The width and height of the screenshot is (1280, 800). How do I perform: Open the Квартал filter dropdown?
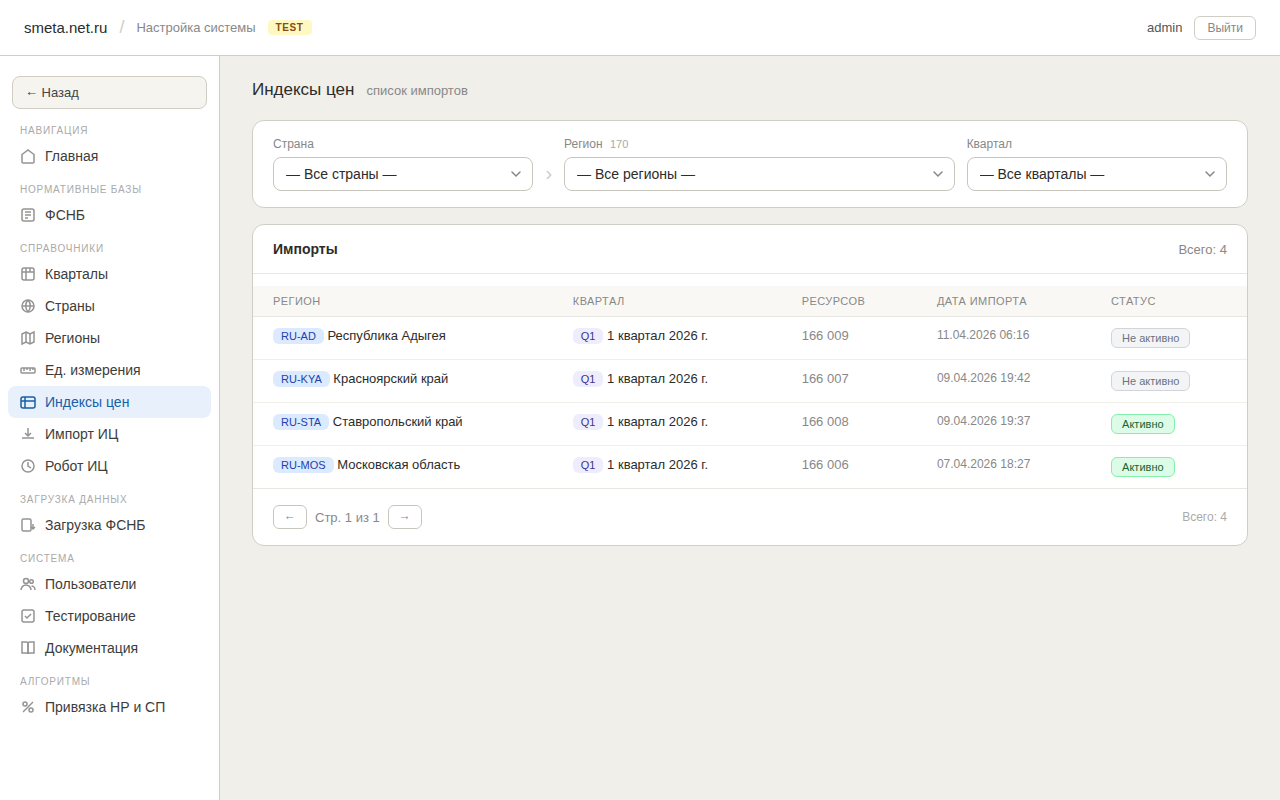click(1096, 174)
